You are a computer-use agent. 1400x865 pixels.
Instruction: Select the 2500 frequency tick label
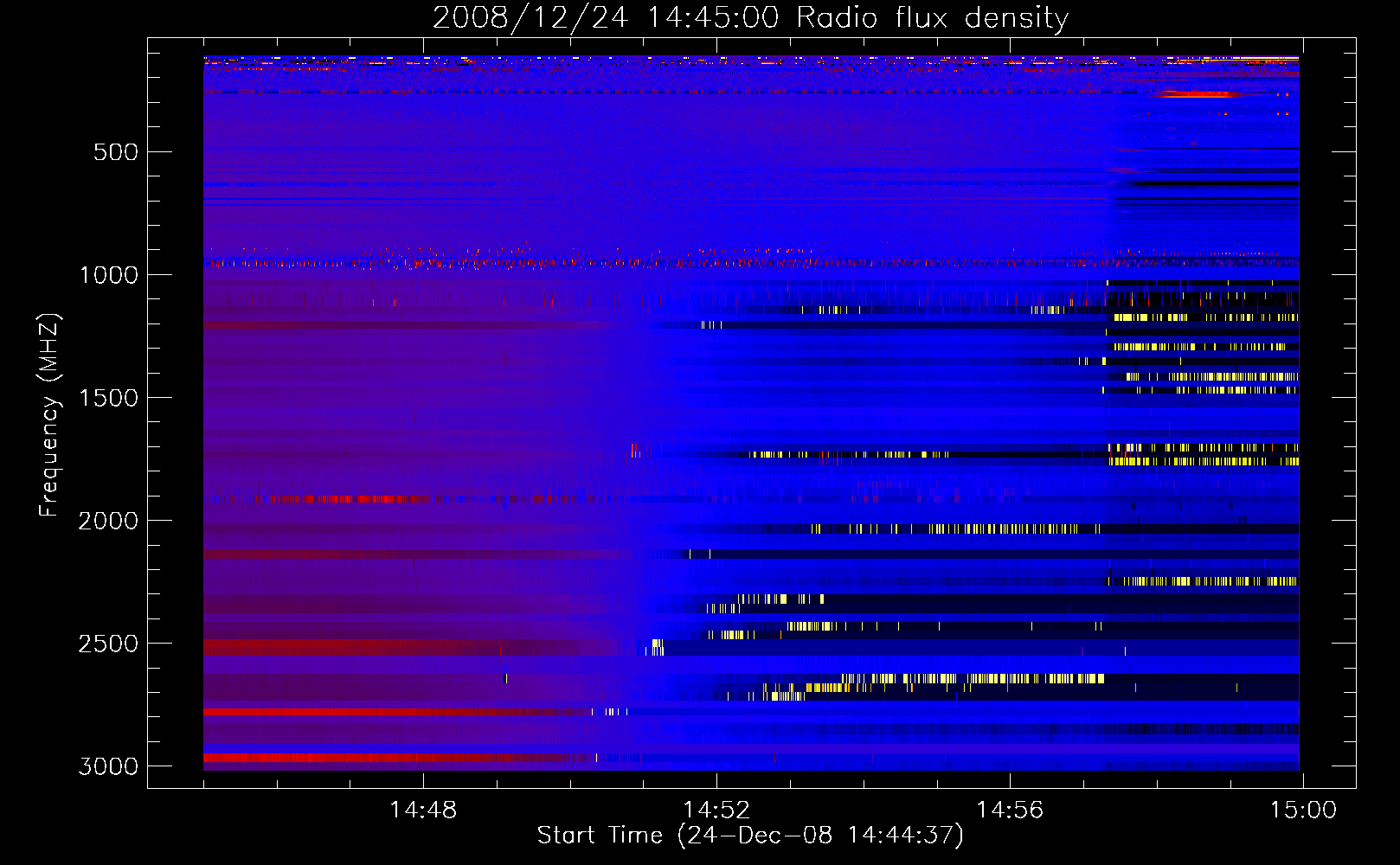pyautogui.click(x=108, y=644)
